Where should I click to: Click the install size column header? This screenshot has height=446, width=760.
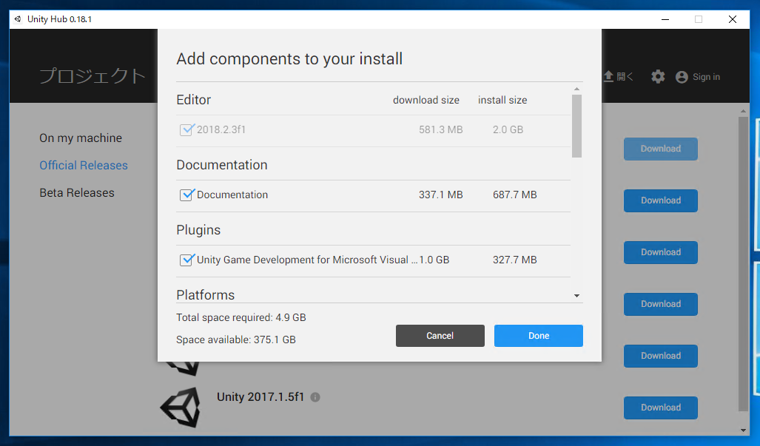pyautogui.click(x=503, y=100)
